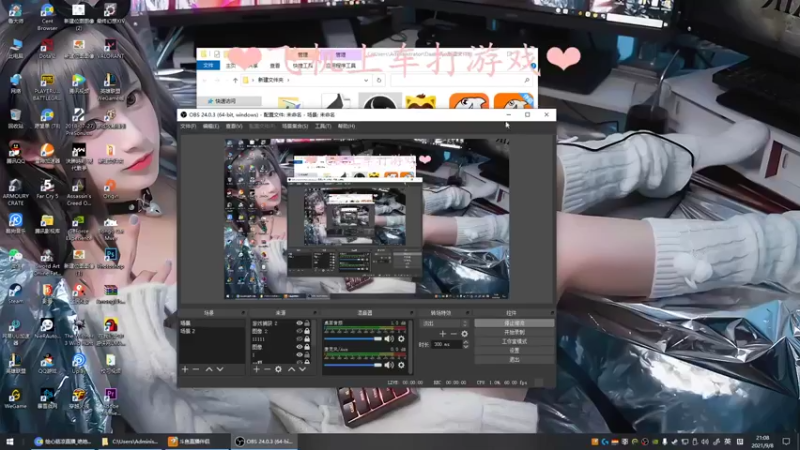This screenshot has height=450, width=800.
Task: Toggle visibility eye of 游戏捕获 2 source
Action: point(299,323)
